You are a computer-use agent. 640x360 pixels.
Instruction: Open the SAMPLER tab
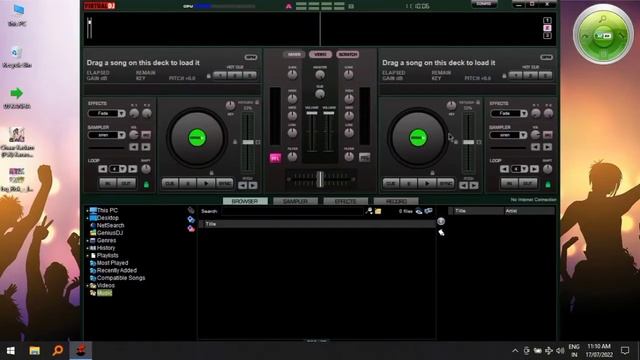pyautogui.click(x=296, y=201)
